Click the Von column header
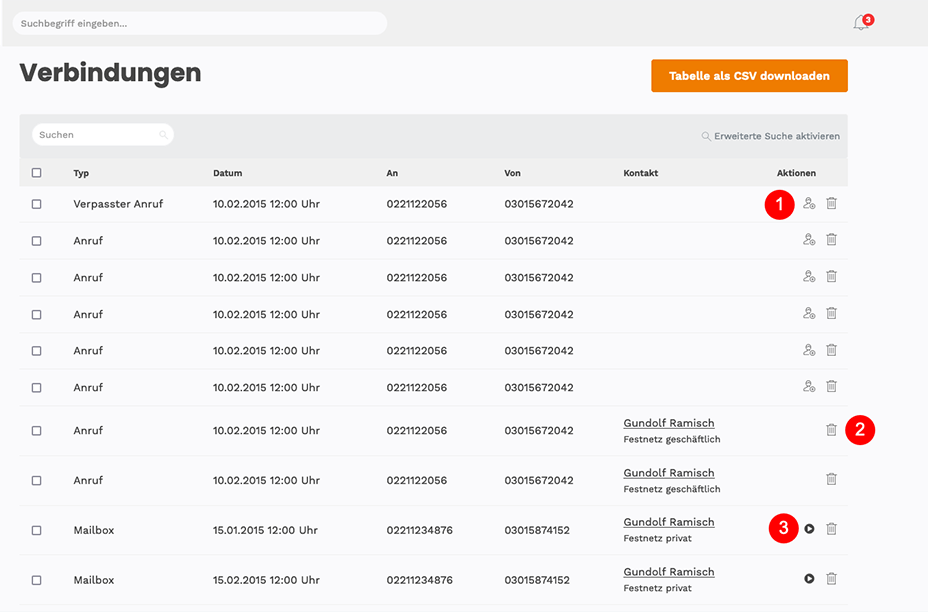 point(513,173)
